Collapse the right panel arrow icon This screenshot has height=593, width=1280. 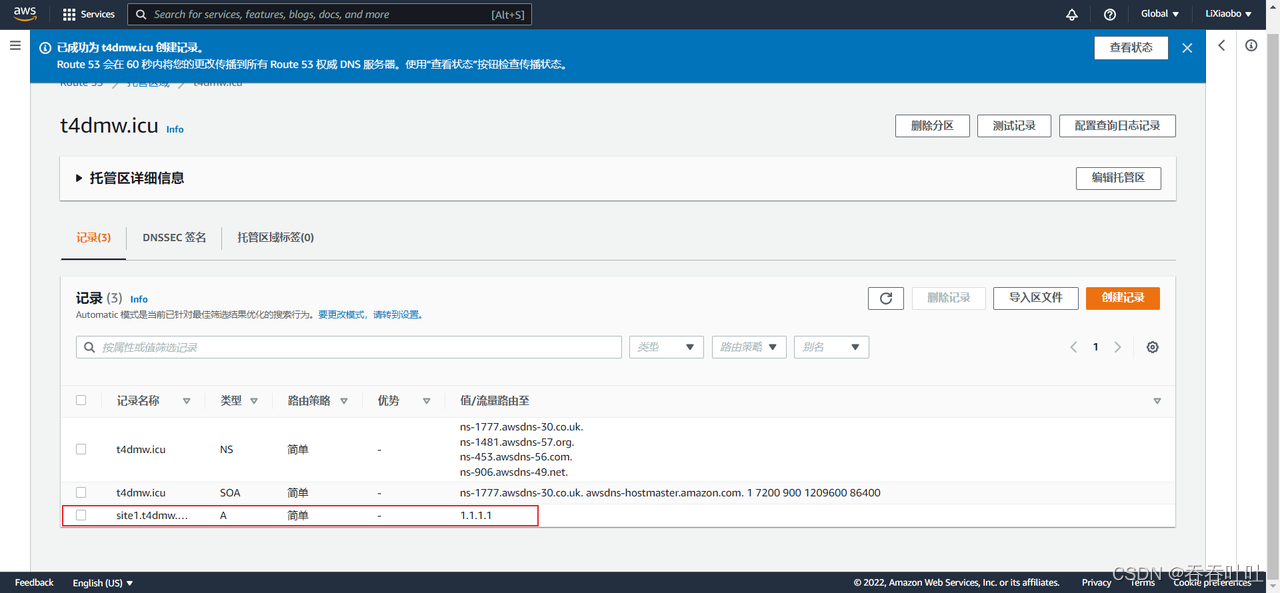tap(1221, 46)
